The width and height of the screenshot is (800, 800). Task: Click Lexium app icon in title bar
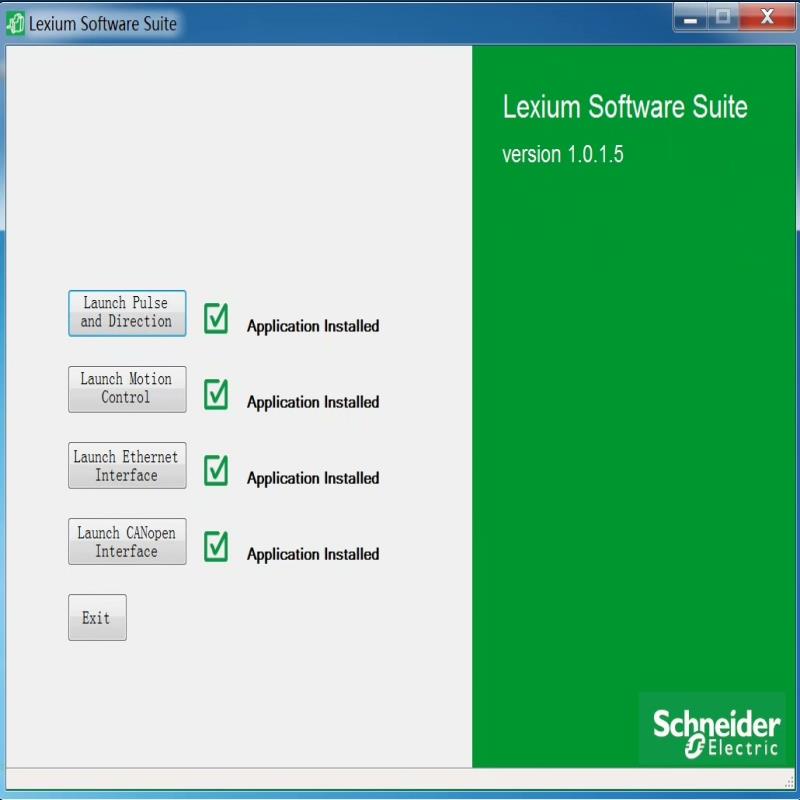15,23
